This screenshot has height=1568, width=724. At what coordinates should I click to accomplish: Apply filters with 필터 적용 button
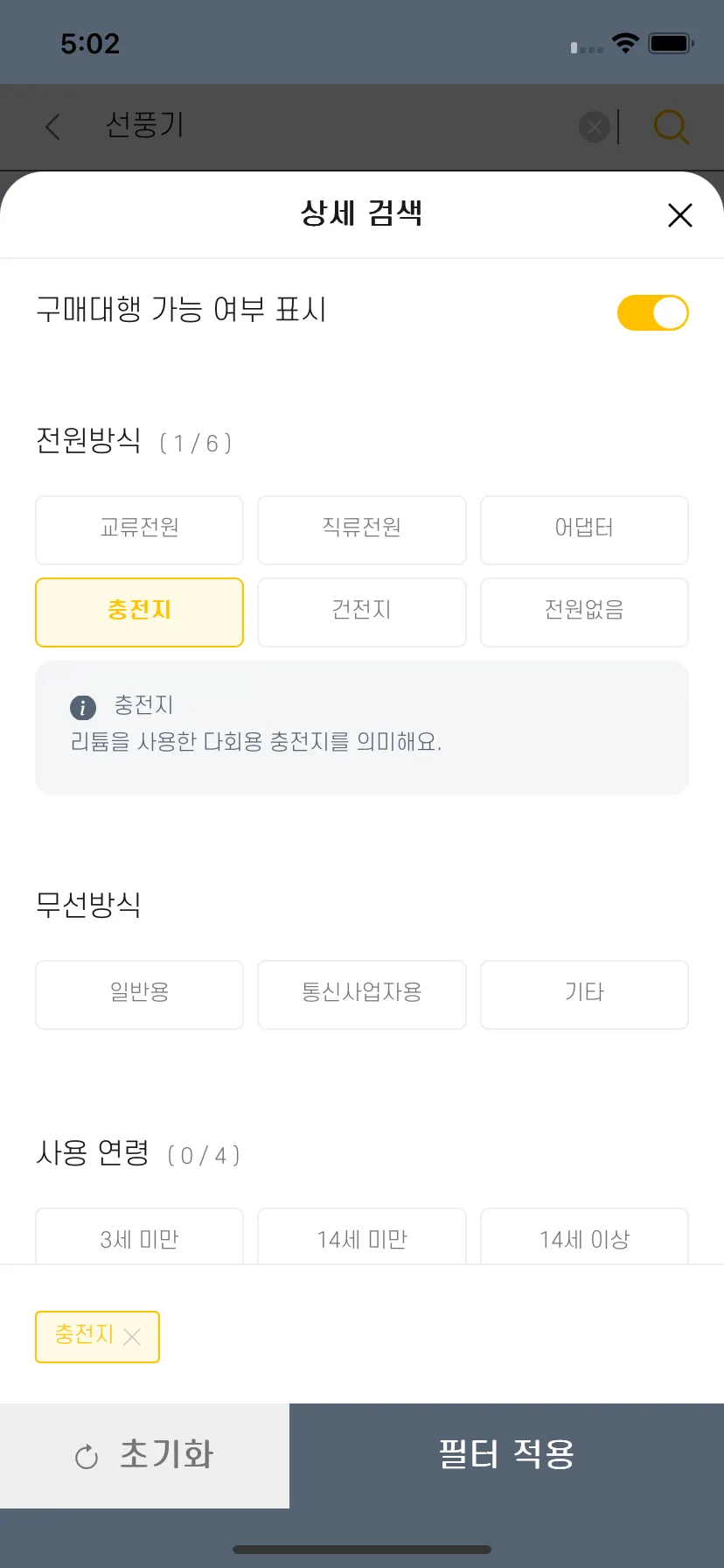[506, 1455]
